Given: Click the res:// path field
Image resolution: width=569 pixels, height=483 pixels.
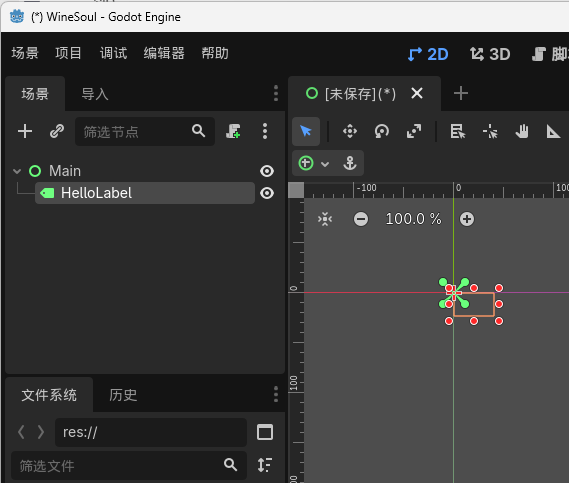Looking at the screenshot, I should click(x=151, y=432).
